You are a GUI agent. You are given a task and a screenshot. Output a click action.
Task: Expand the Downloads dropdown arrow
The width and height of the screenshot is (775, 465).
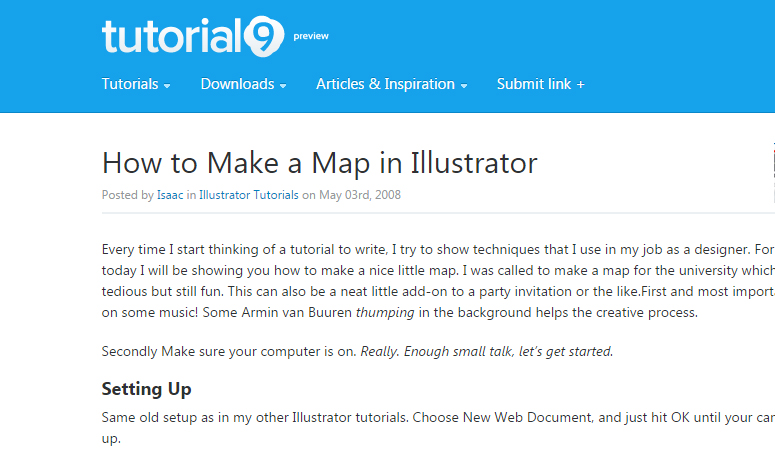[x=283, y=86]
